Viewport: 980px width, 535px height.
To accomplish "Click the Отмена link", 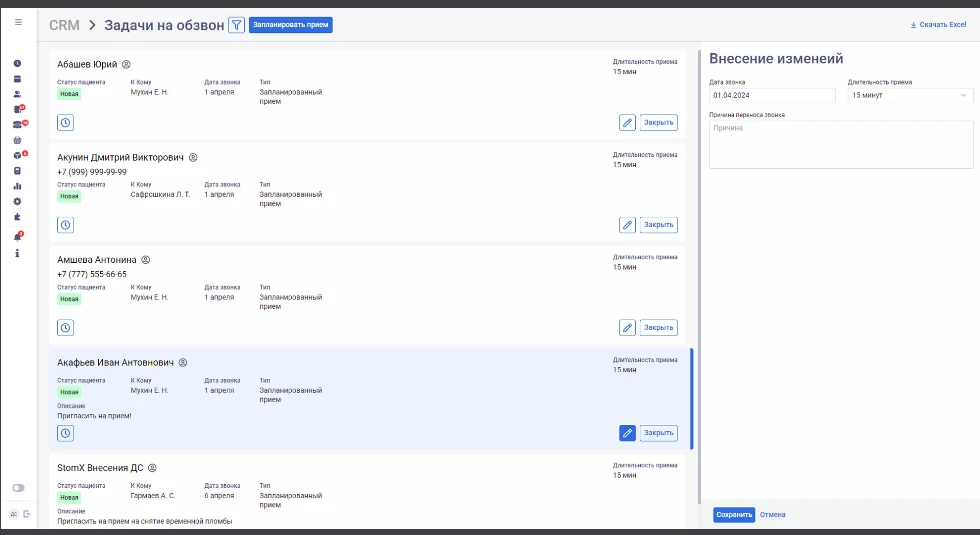I will click(x=772, y=515).
